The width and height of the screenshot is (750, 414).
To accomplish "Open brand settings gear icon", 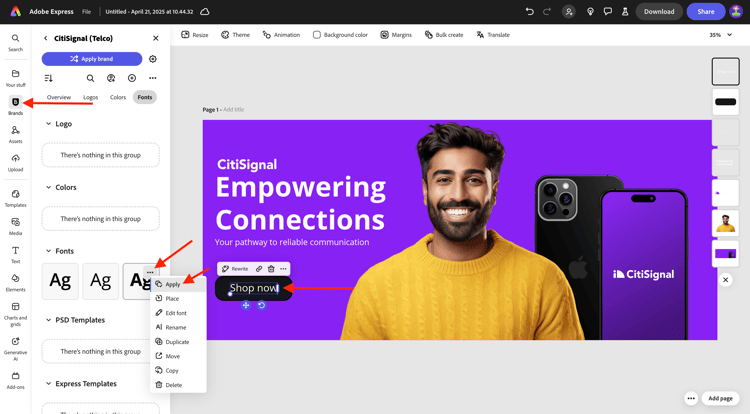I will [x=153, y=59].
